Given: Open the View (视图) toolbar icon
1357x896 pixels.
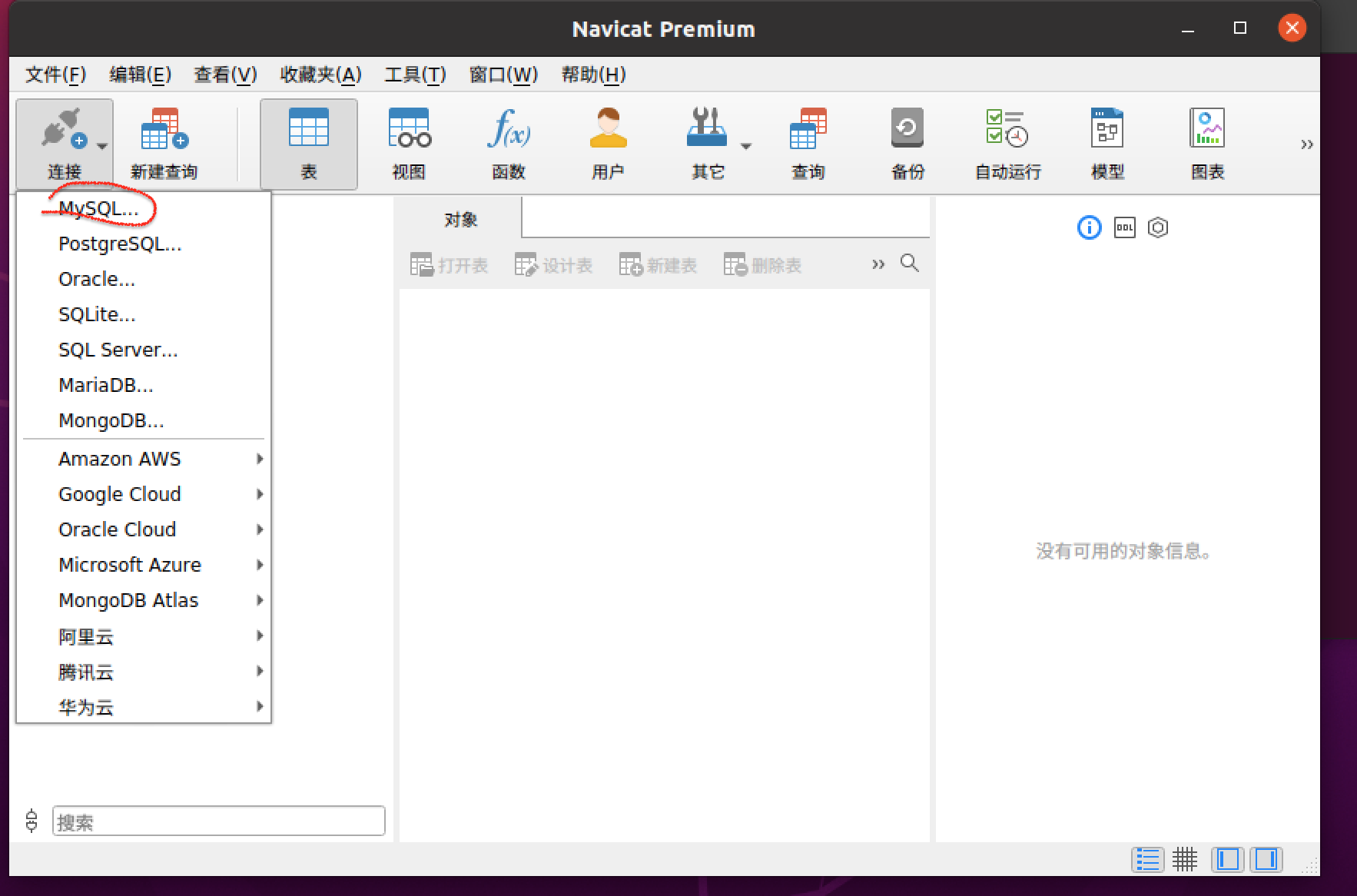Looking at the screenshot, I should point(409,127).
